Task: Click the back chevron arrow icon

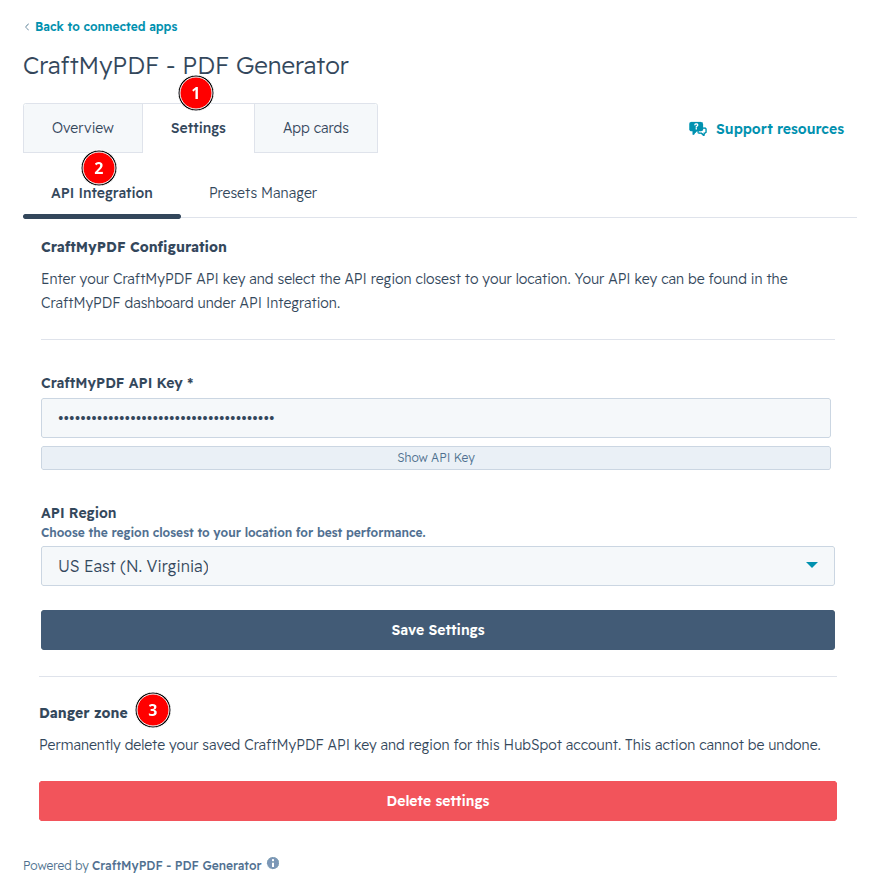Action: pos(27,27)
